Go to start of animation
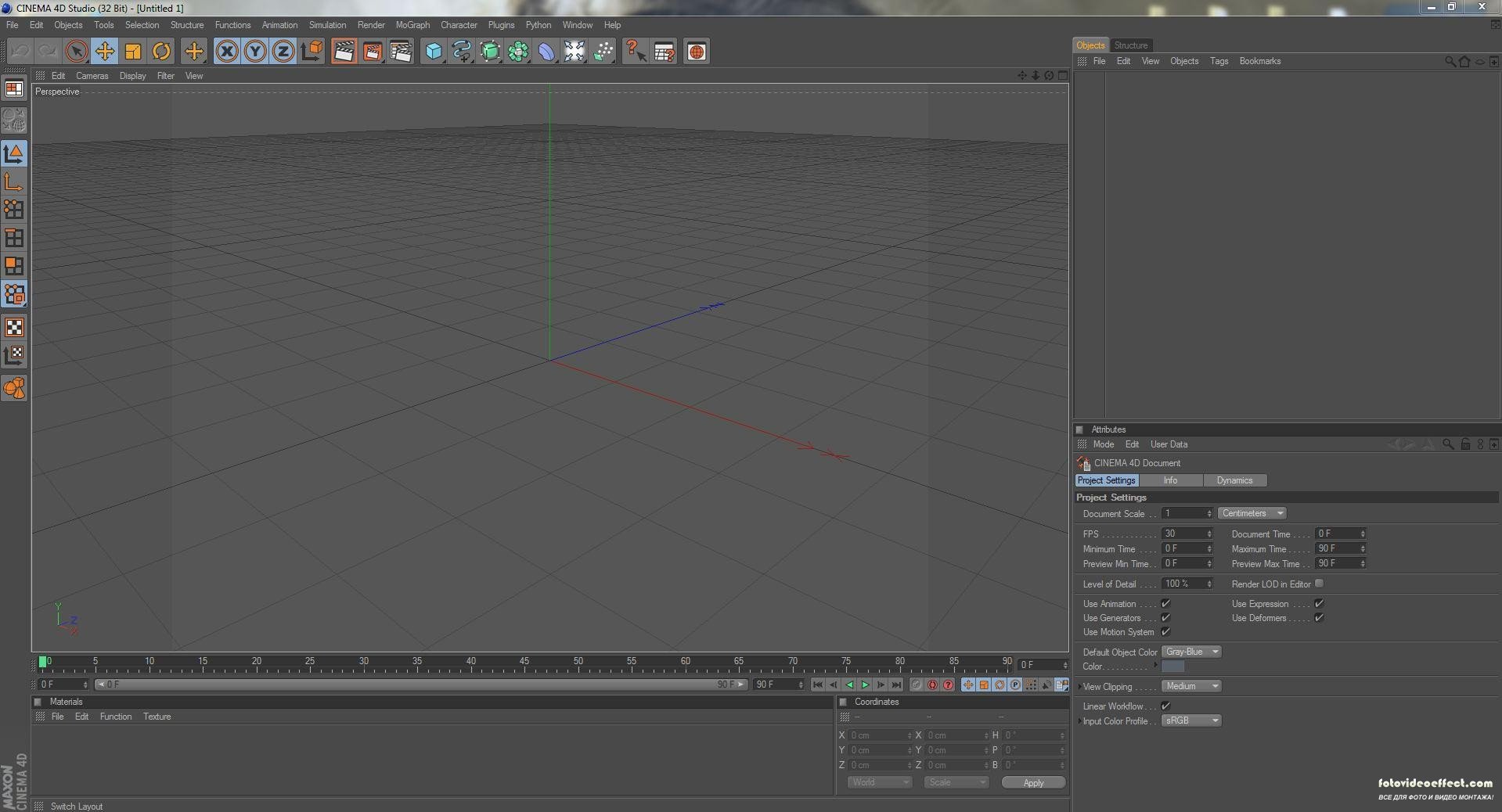Image resolution: width=1502 pixels, height=812 pixels. tap(818, 685)
